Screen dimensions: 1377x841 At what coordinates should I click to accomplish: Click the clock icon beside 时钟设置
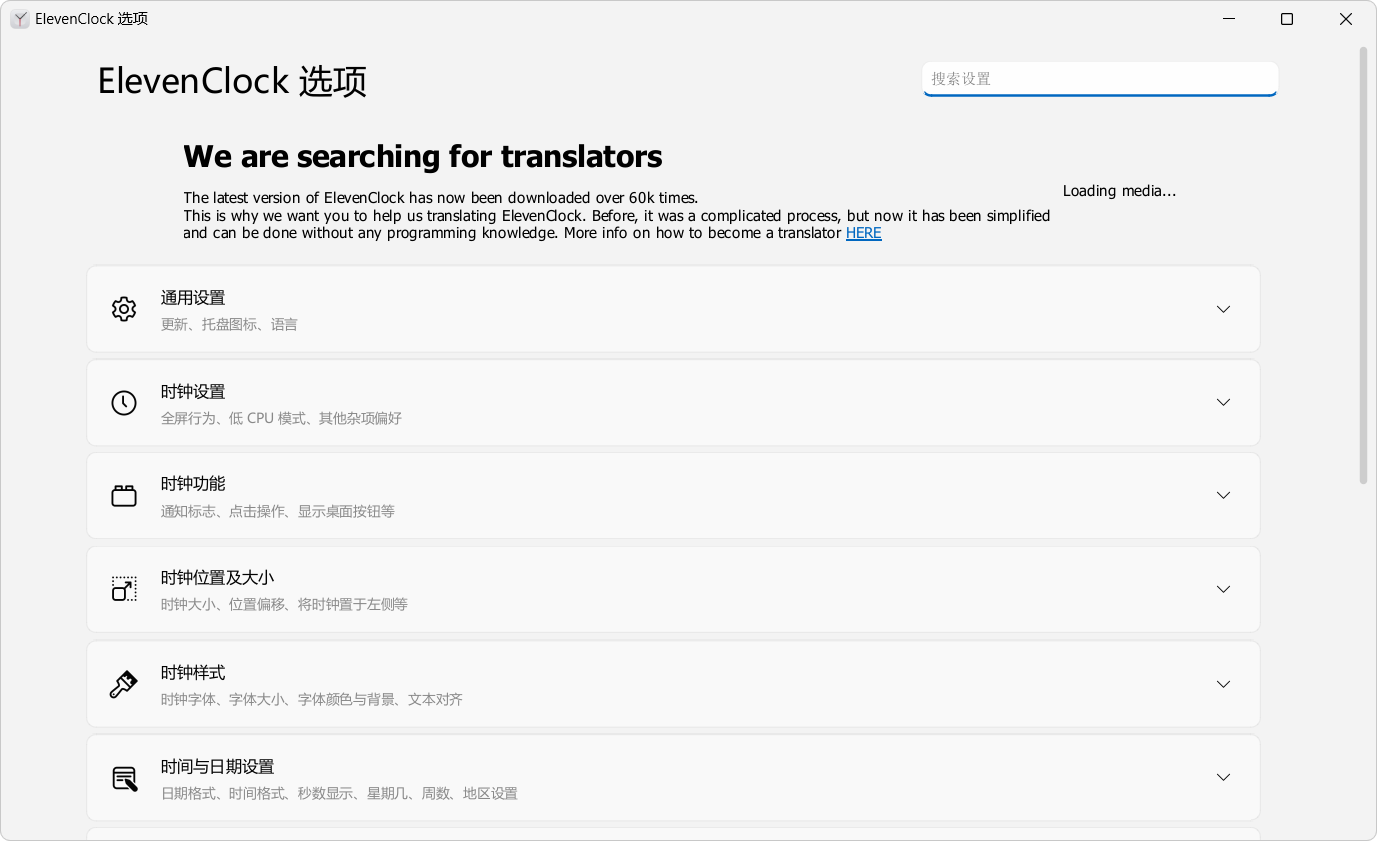[124, 403]
